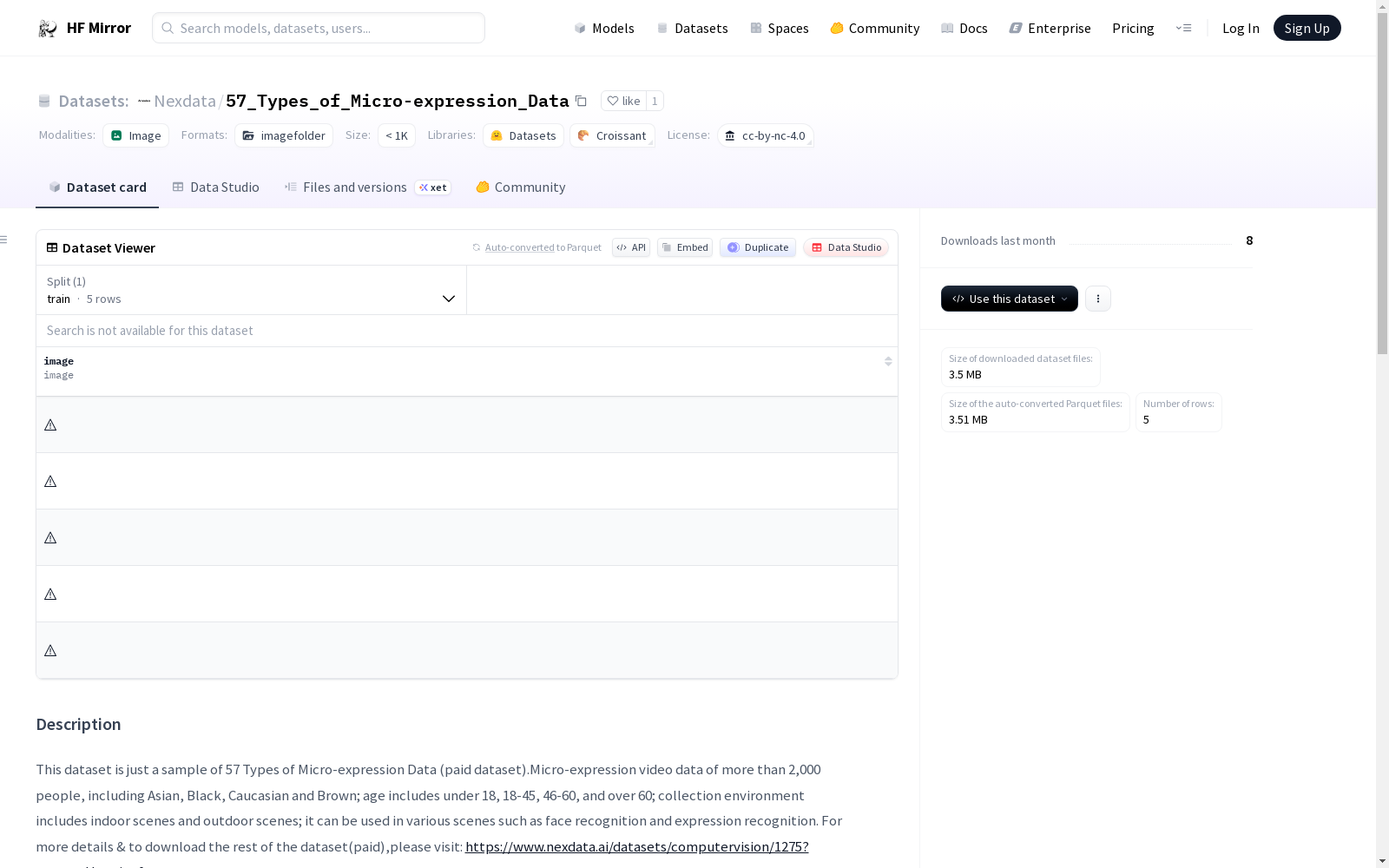The height and width of the screenshot is (868, 1389).
Task: Click the warning icon in the fifth row
Action: click(x=50, y=650)
